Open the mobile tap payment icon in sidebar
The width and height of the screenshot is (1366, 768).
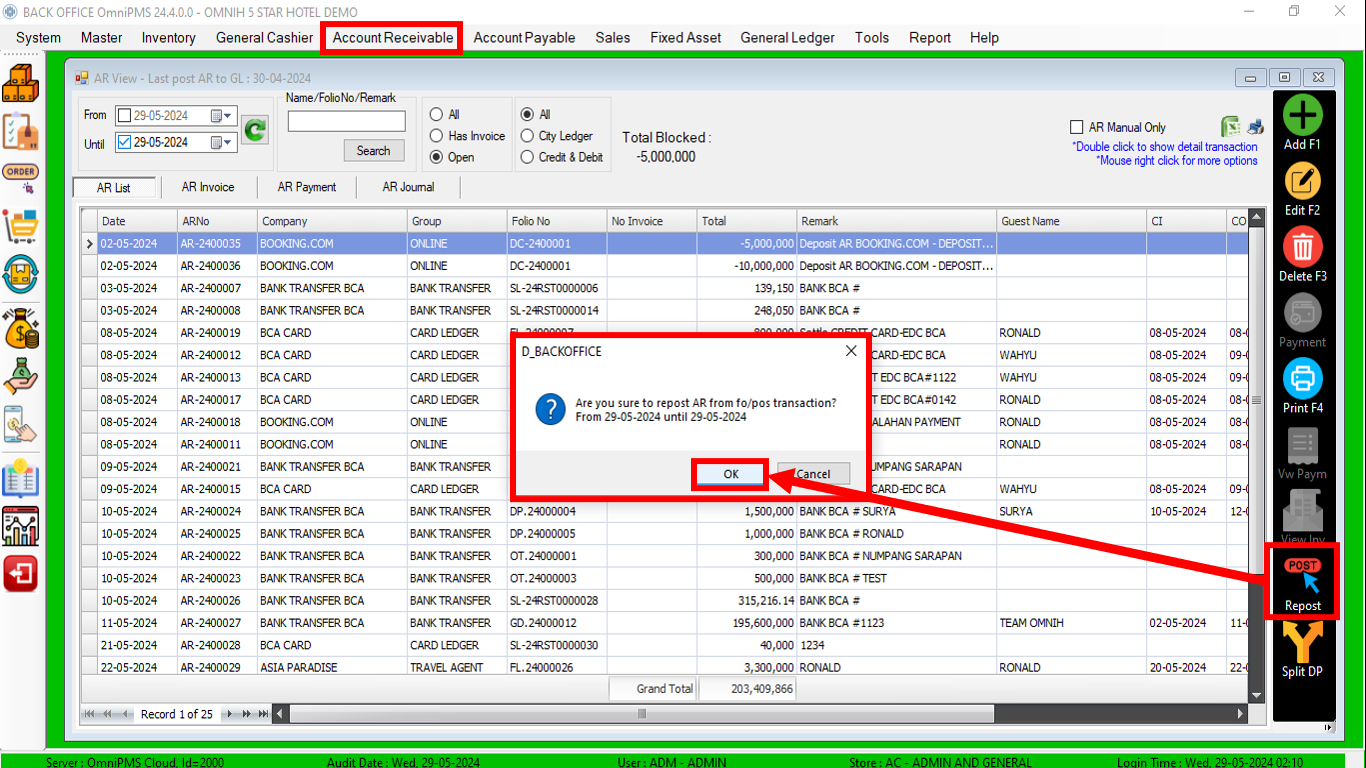(x=21, y=425)
